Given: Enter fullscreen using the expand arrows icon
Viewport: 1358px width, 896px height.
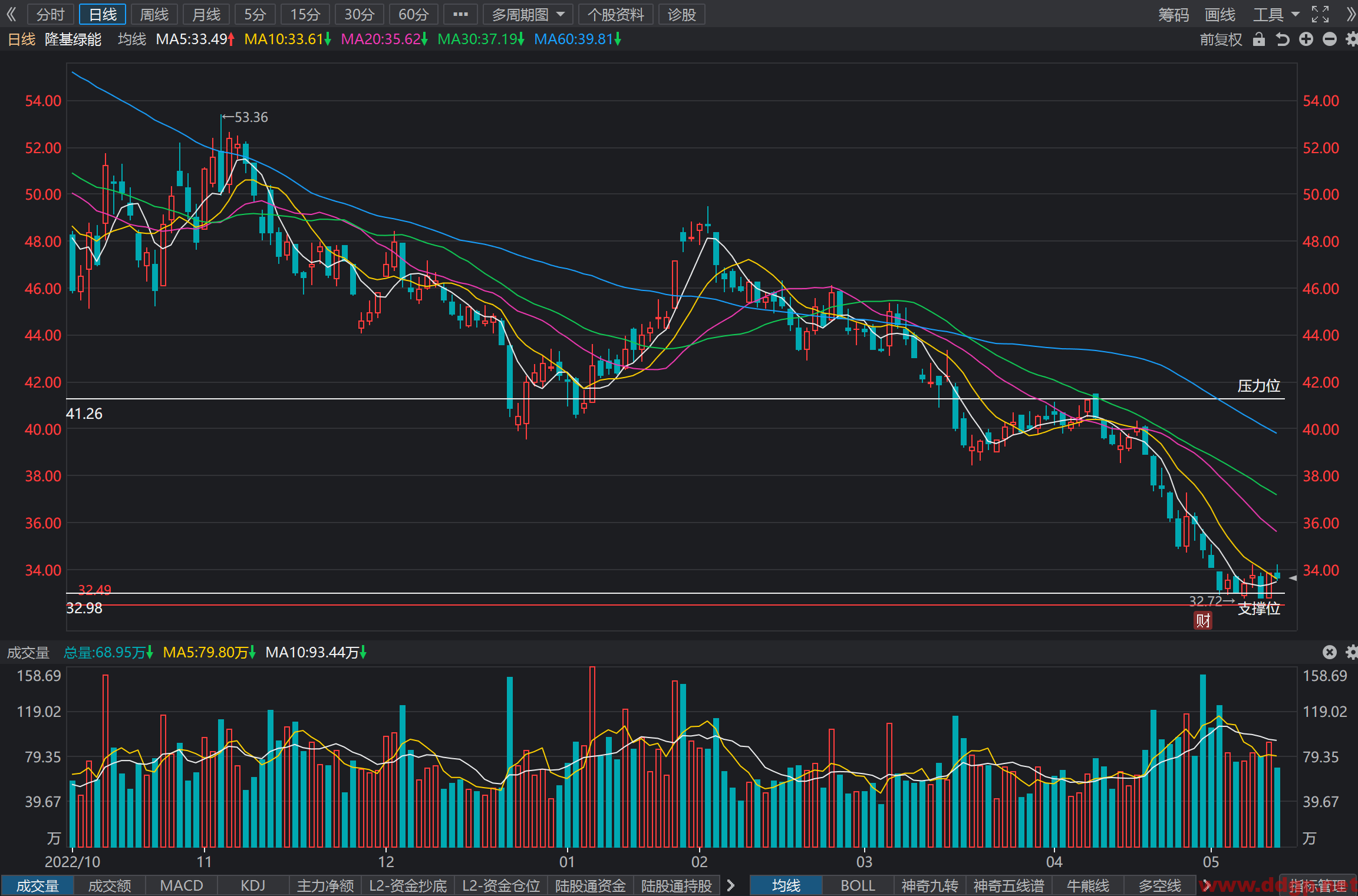Looking at the screenshot, I should (x=1320, y=14).
